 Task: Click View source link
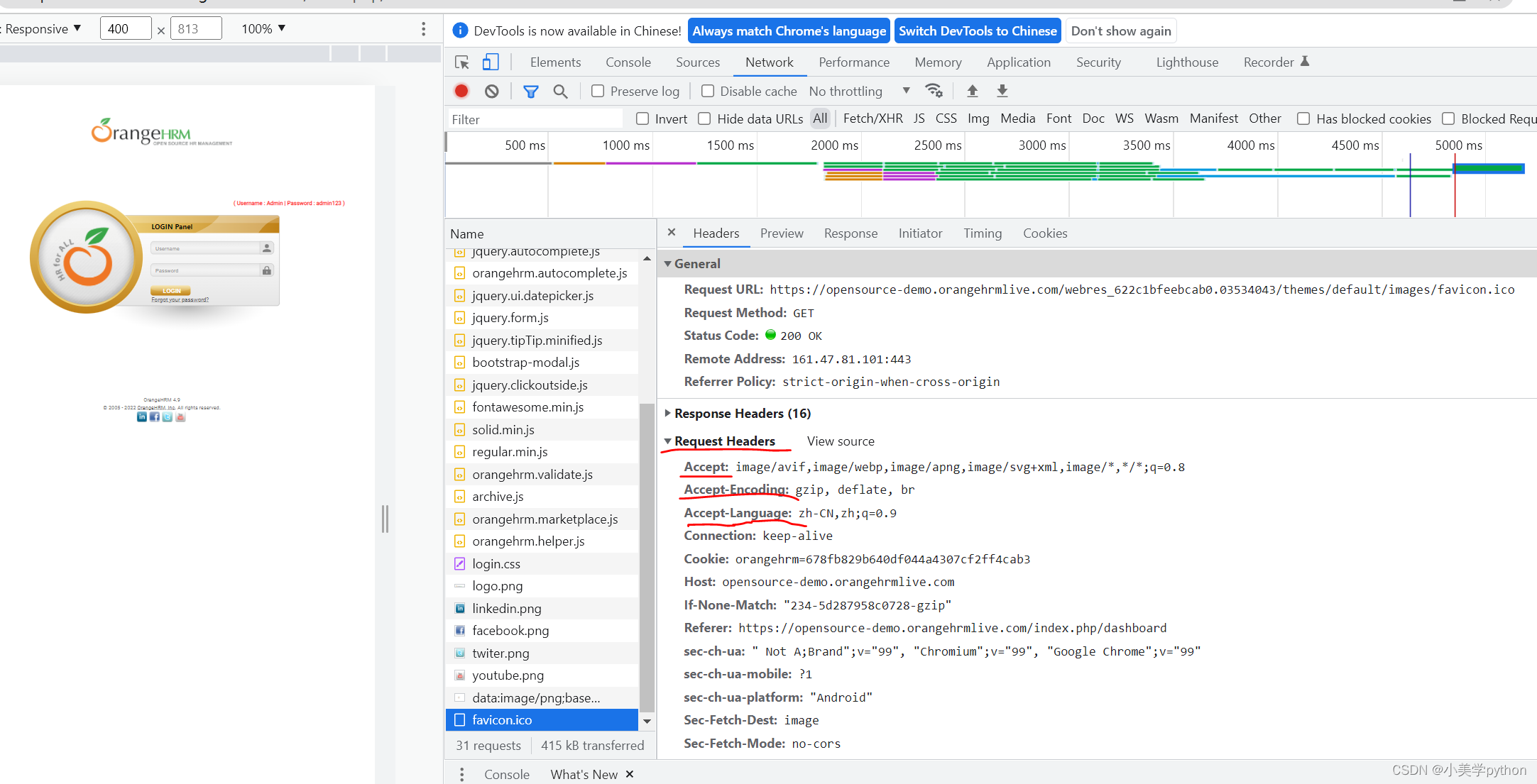pos(841,441)
